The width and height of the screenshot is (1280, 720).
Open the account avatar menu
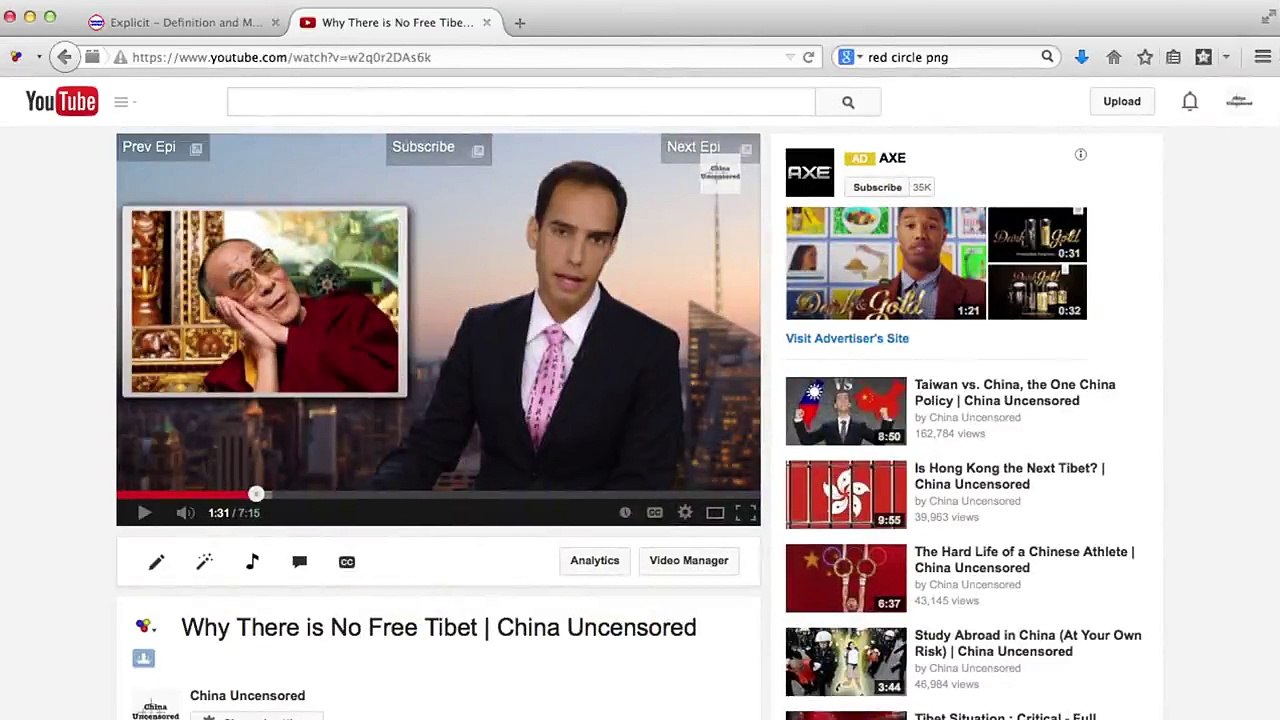(x=1239, y=101)
